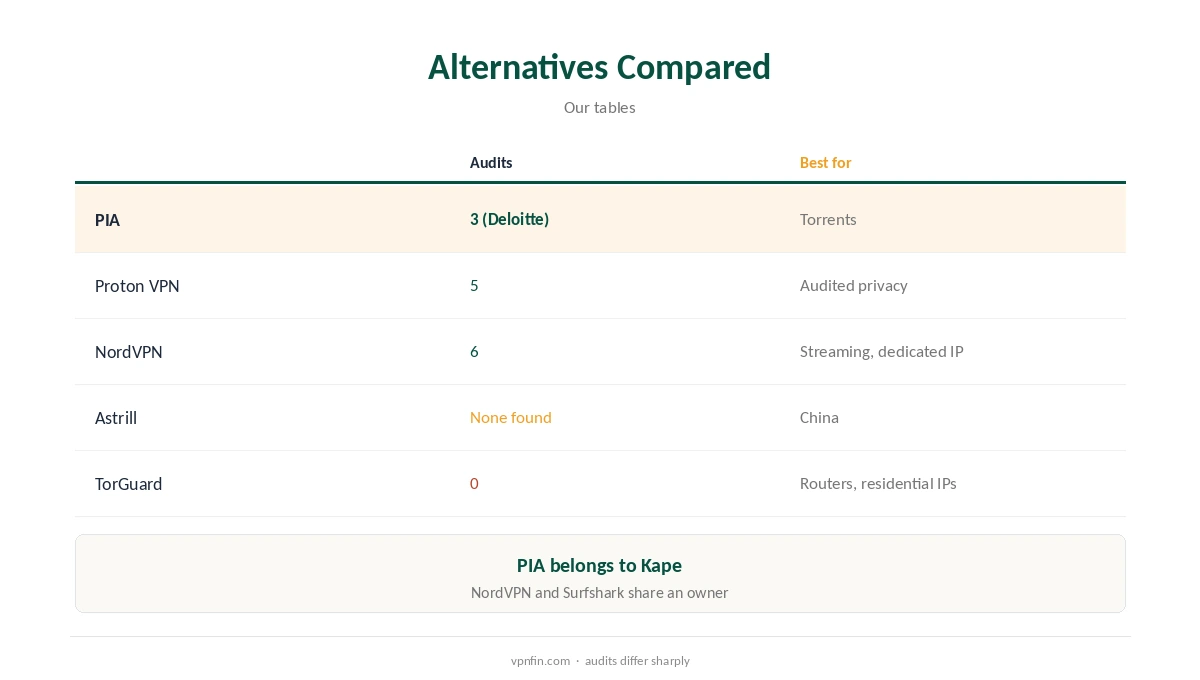This screenshot has width=1200, height=680.
Task: Click 'NordVPN and Surfshark share an owner' note
Action: [599, 592]
